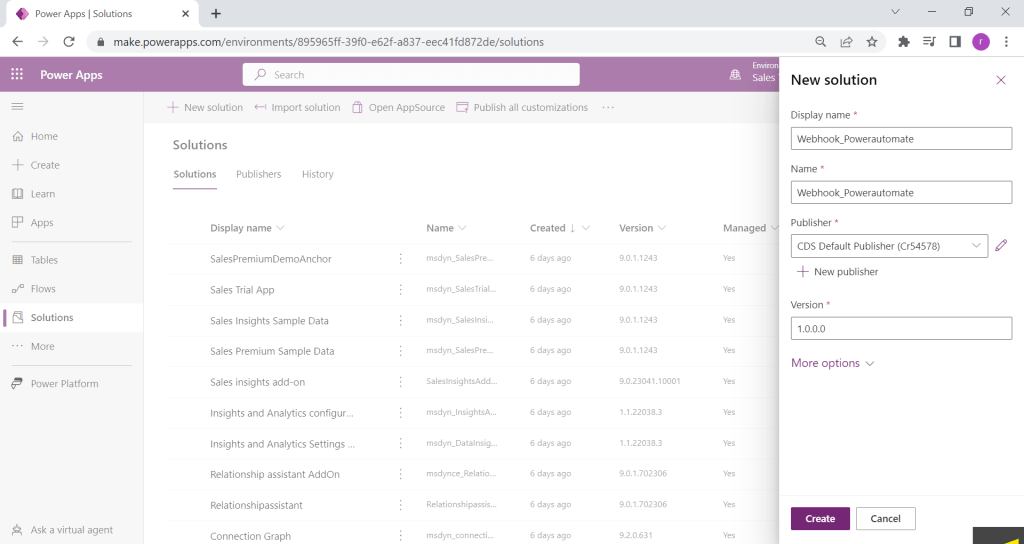Collapse the left navigation hamburger menu
This screenshot has width=1024, height=544.
tap(17, 106)
